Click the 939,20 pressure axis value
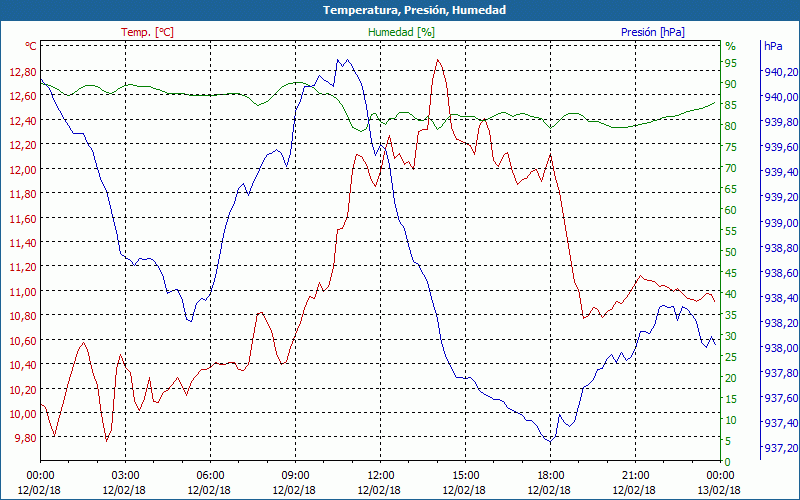This screenshot has height=500, width=800. click(x=781, y=197)
